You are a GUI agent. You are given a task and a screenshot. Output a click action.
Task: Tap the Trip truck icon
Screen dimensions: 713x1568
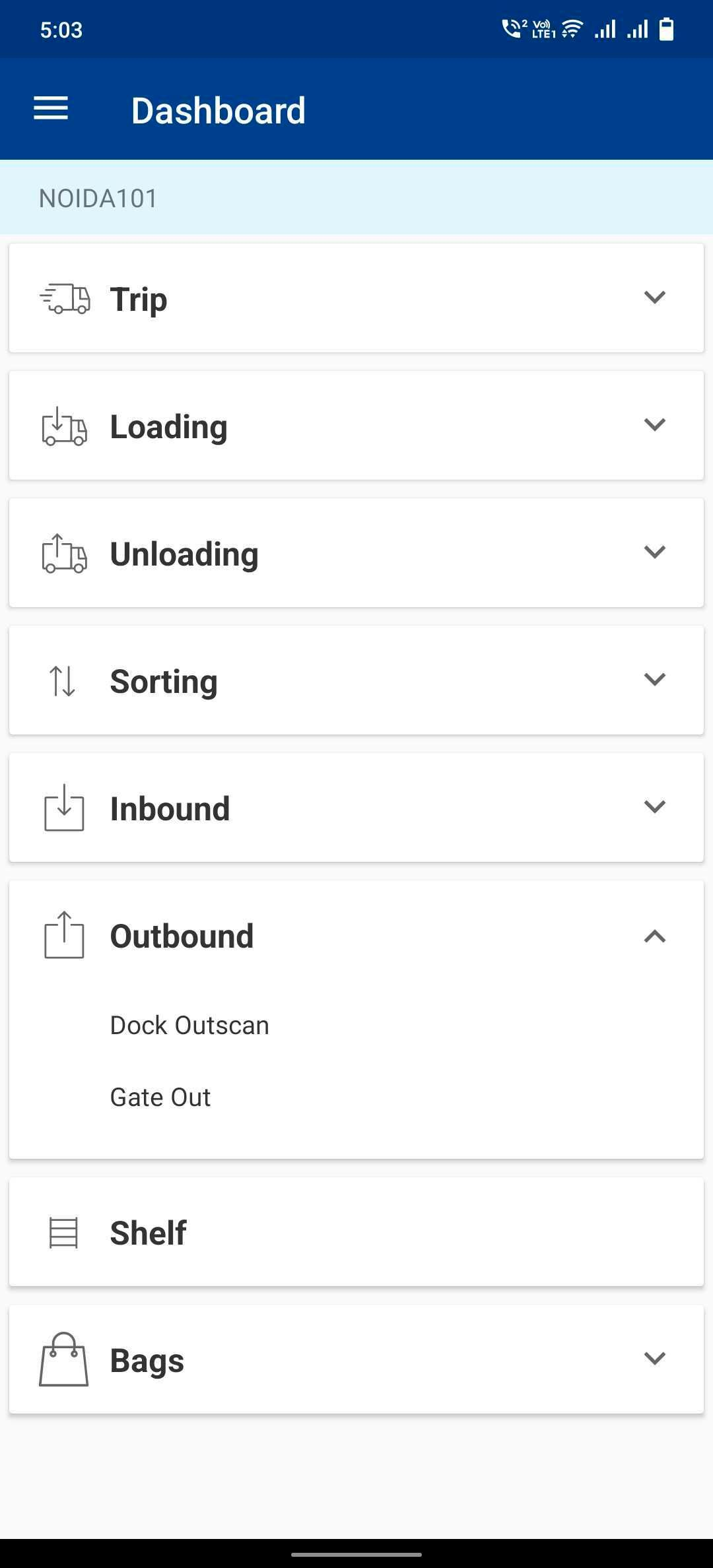point(65,298)
